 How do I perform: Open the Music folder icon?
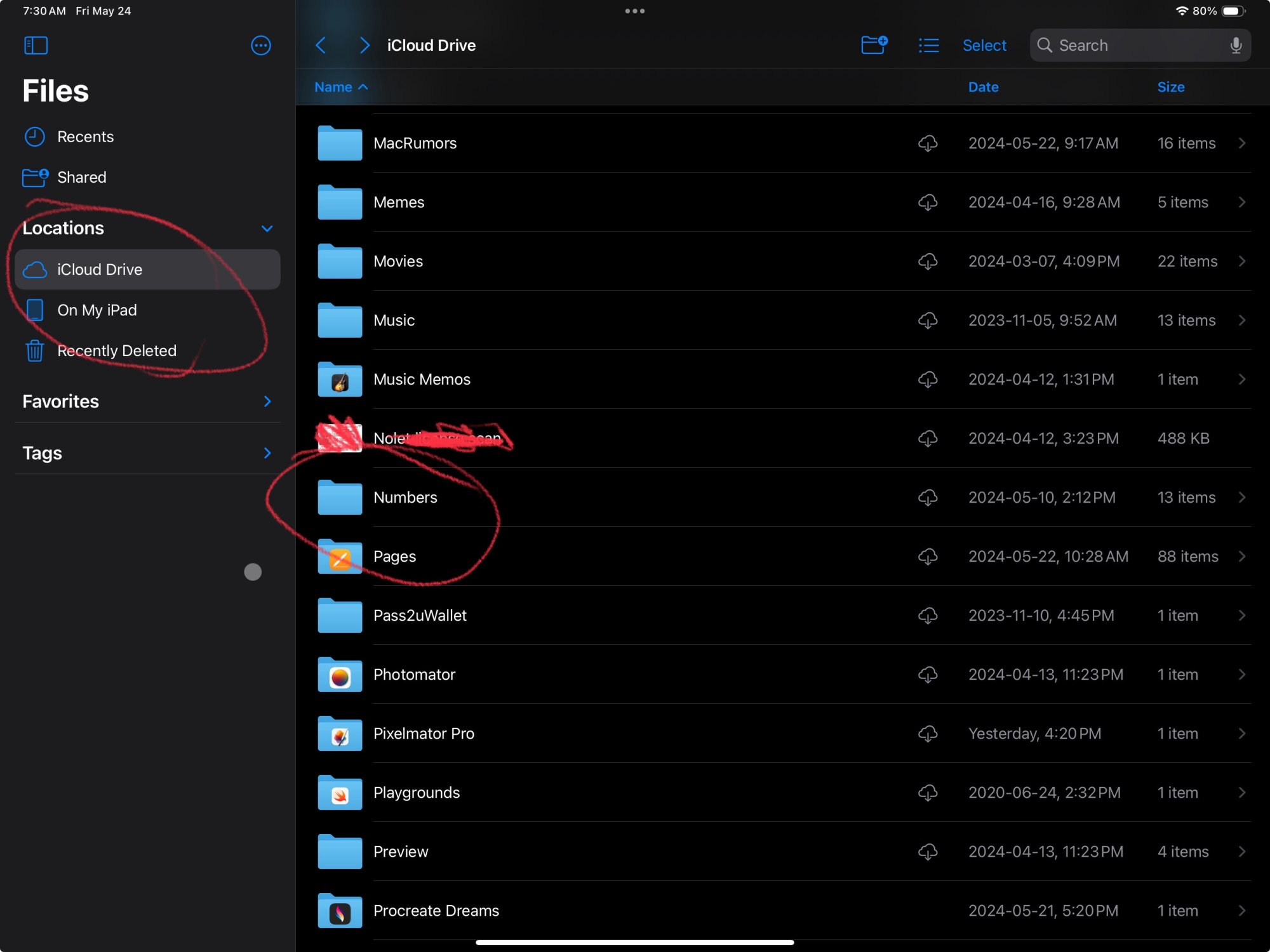340,320
